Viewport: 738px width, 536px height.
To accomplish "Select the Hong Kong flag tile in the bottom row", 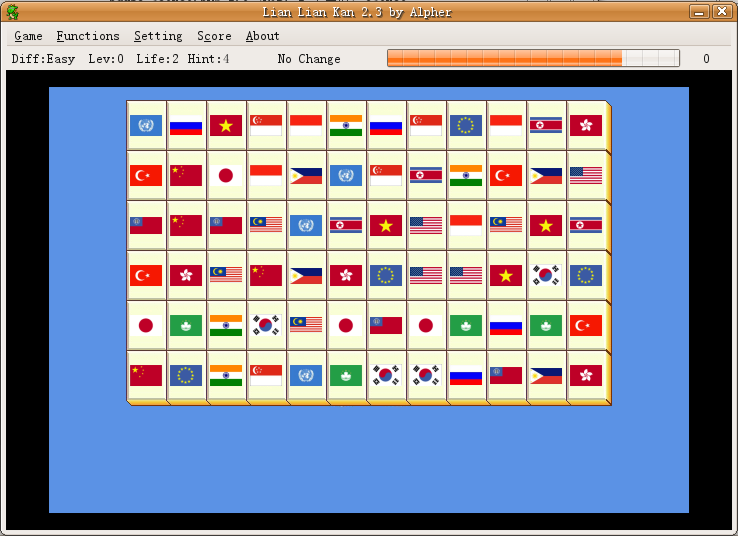I will 586,376.
